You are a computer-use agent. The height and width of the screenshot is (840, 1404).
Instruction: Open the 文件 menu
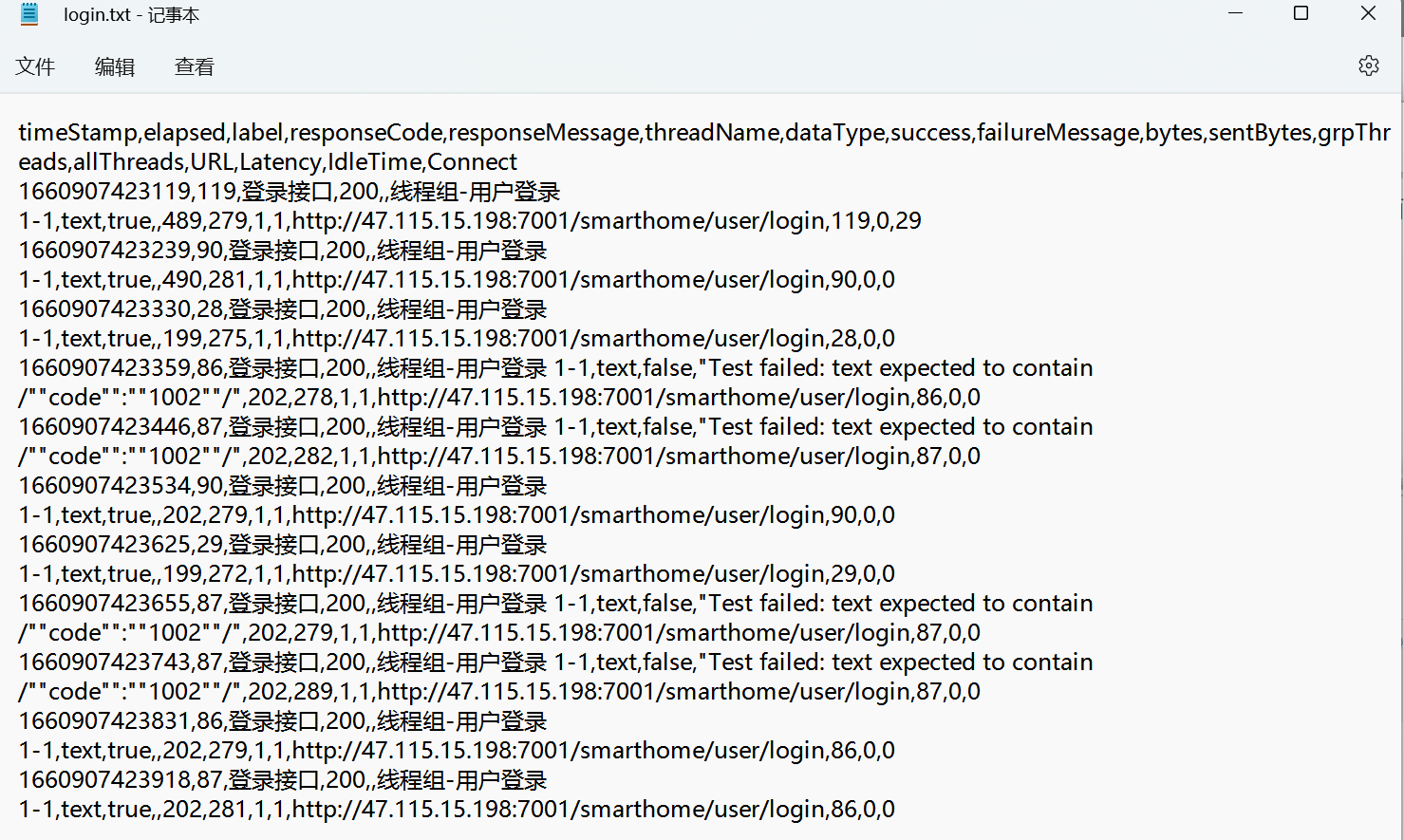tap(35, 66)
